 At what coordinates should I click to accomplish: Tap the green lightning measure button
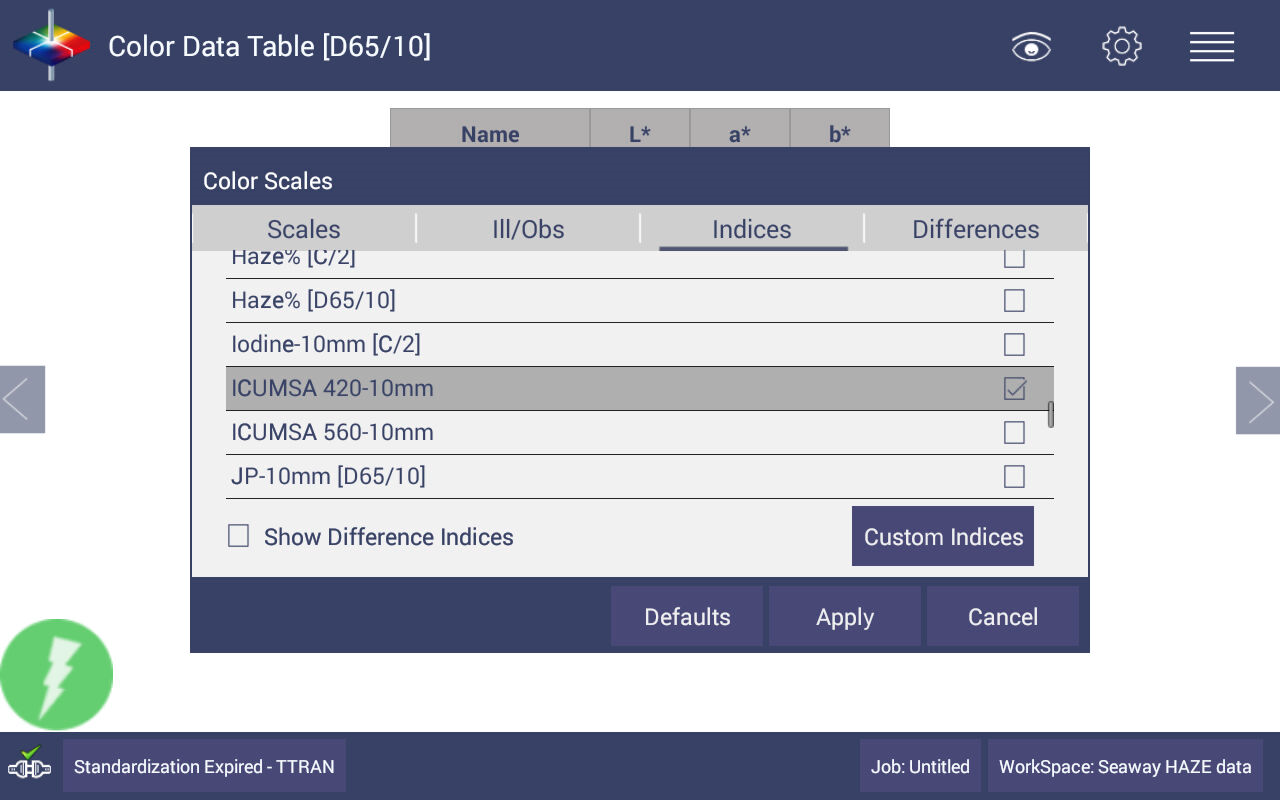[57, 675]
